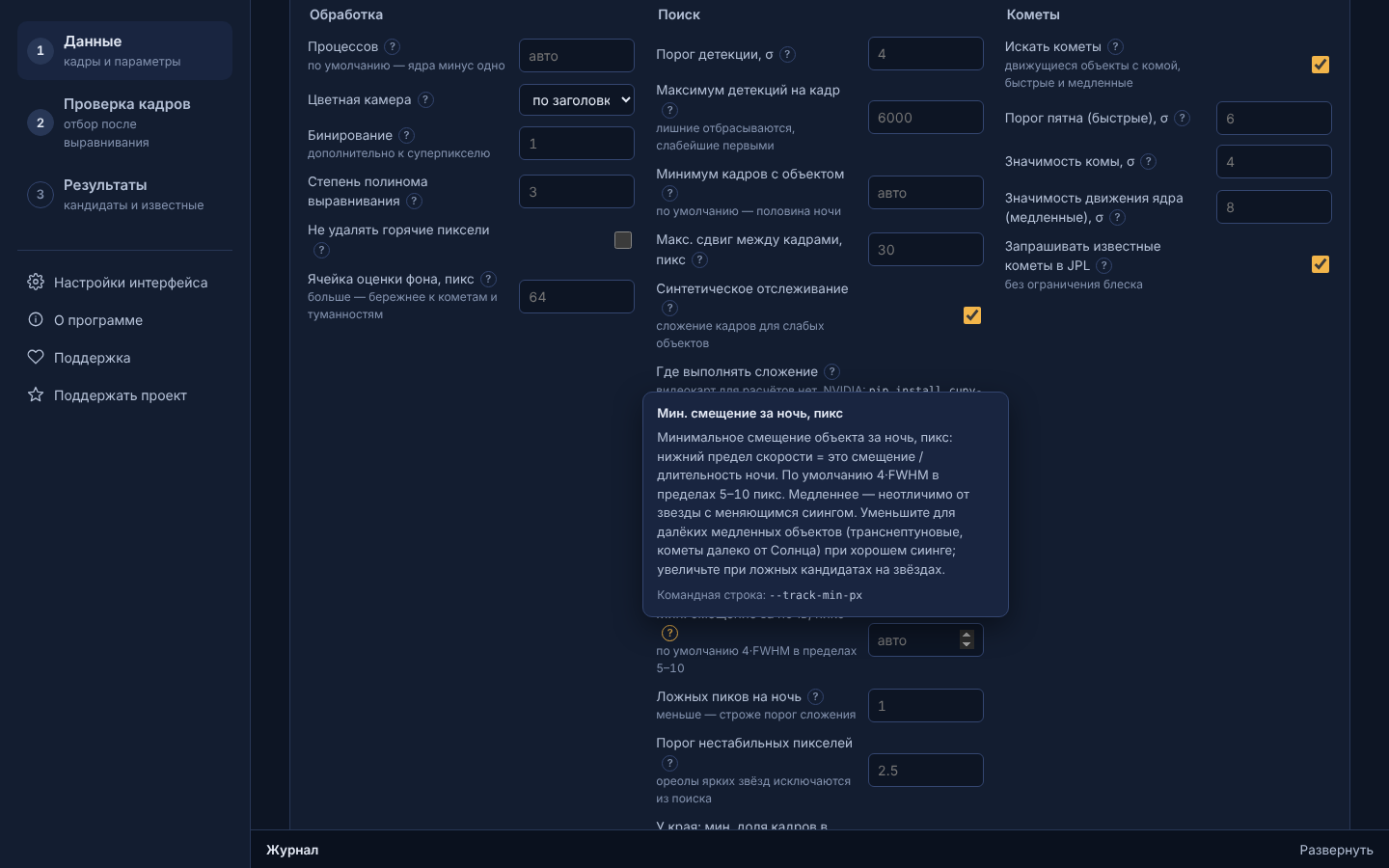
Task: Show help for Процессов setting
Action: point(393,46)
